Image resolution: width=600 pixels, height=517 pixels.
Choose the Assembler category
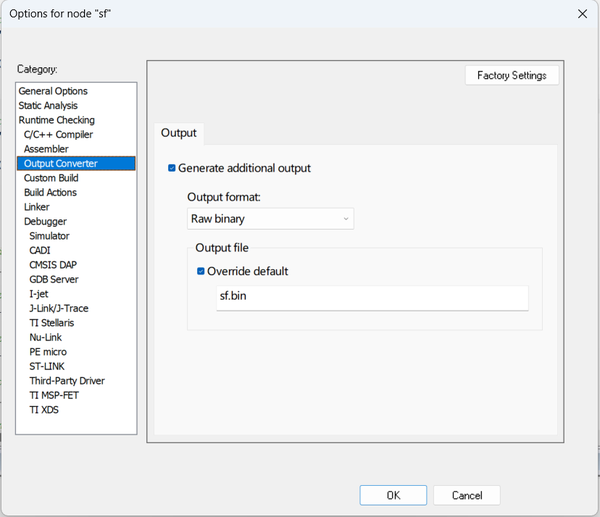coord(46,149)
